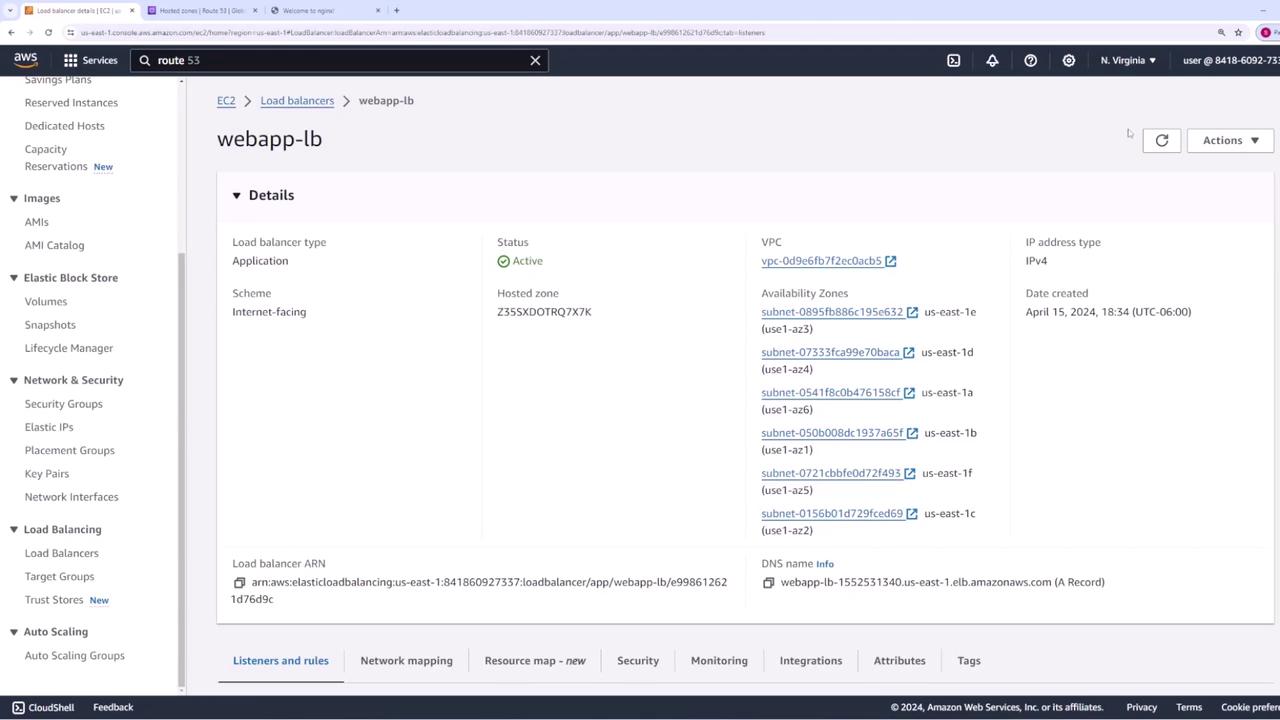Open the Key Pairs sidebar item
Image resolution: width=1280 pixels, height=720 pixels.
coord(46,474)
